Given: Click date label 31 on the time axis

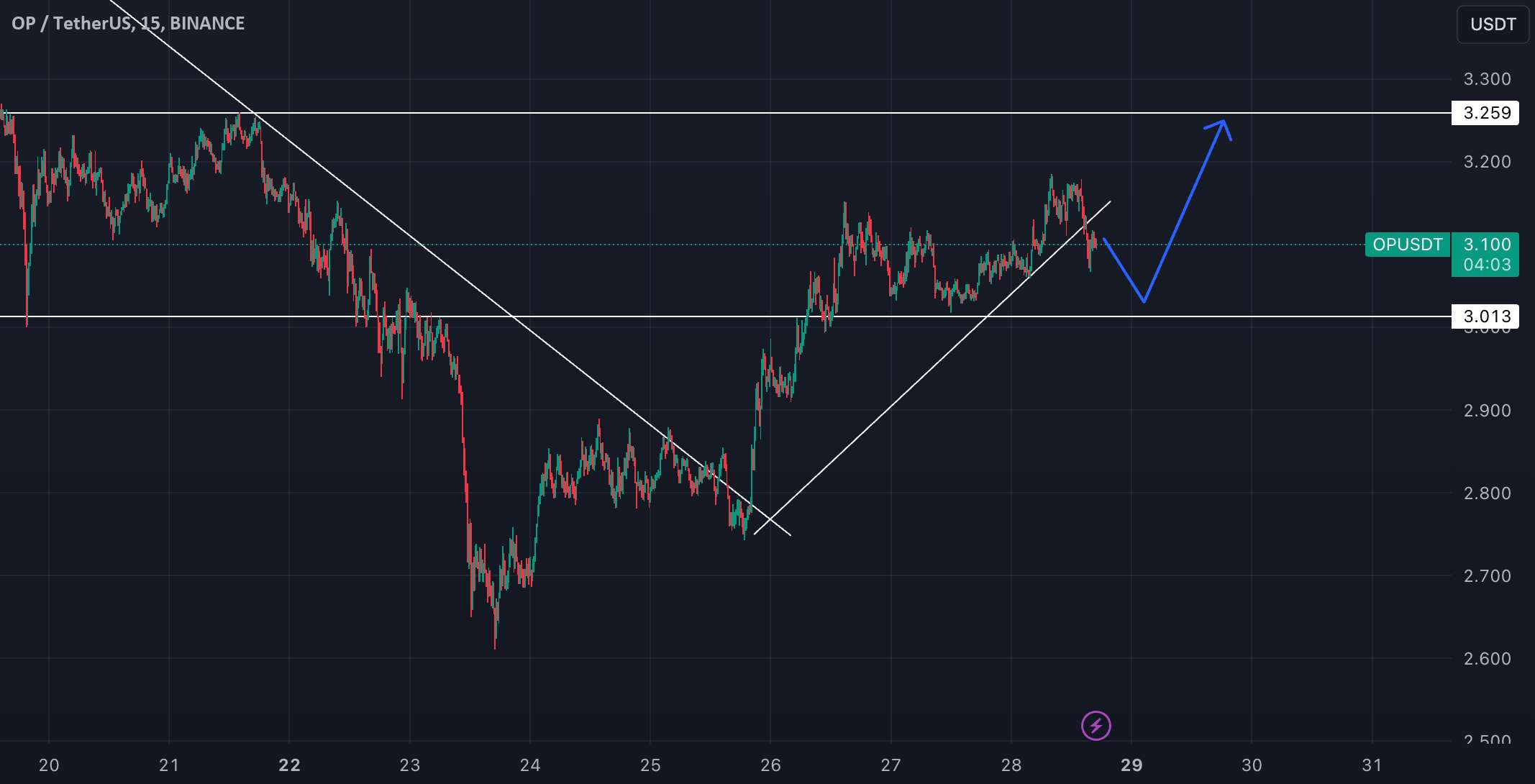Looking at the screenshot, I should point(1372,765).
